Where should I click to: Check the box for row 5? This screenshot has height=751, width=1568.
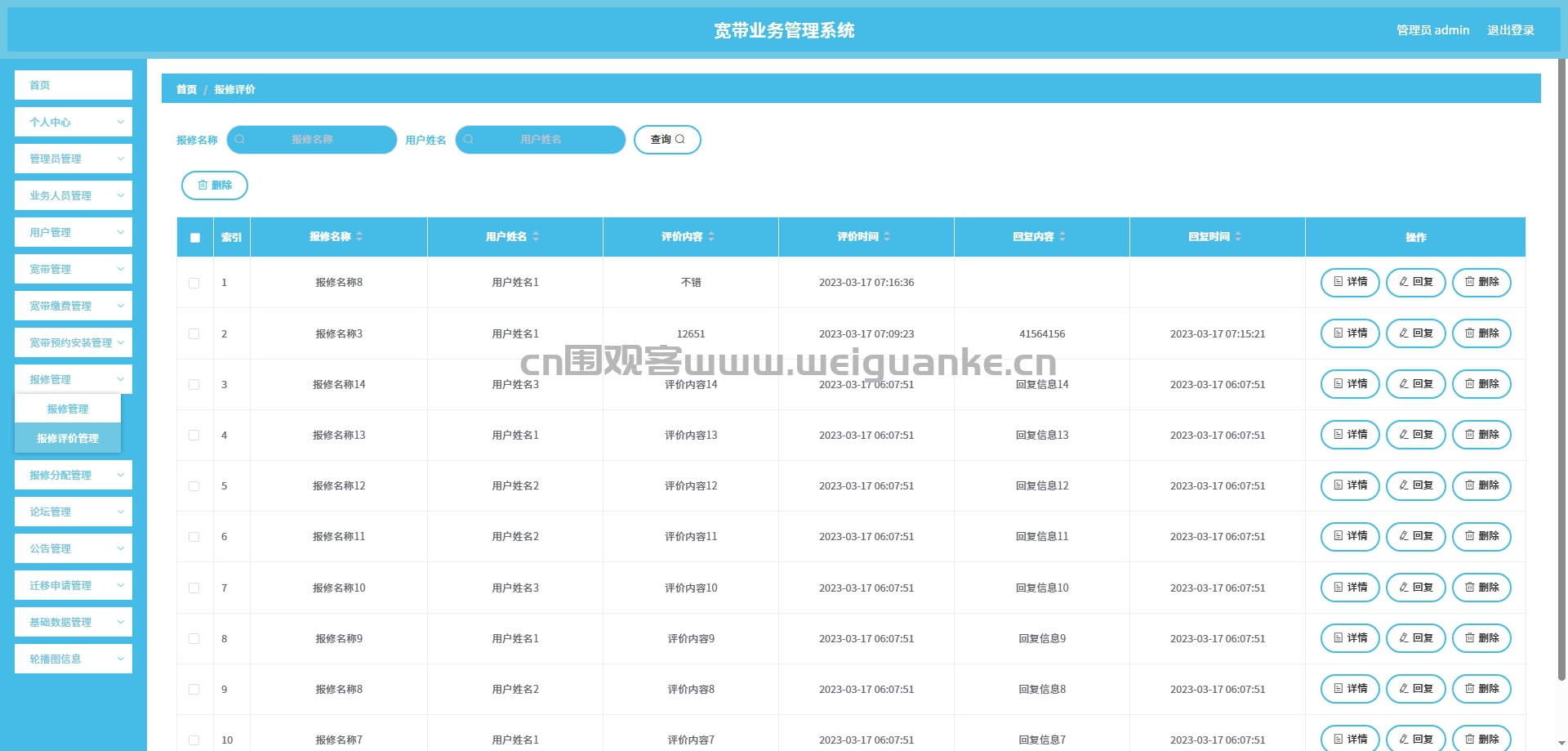tap(194, 485)
